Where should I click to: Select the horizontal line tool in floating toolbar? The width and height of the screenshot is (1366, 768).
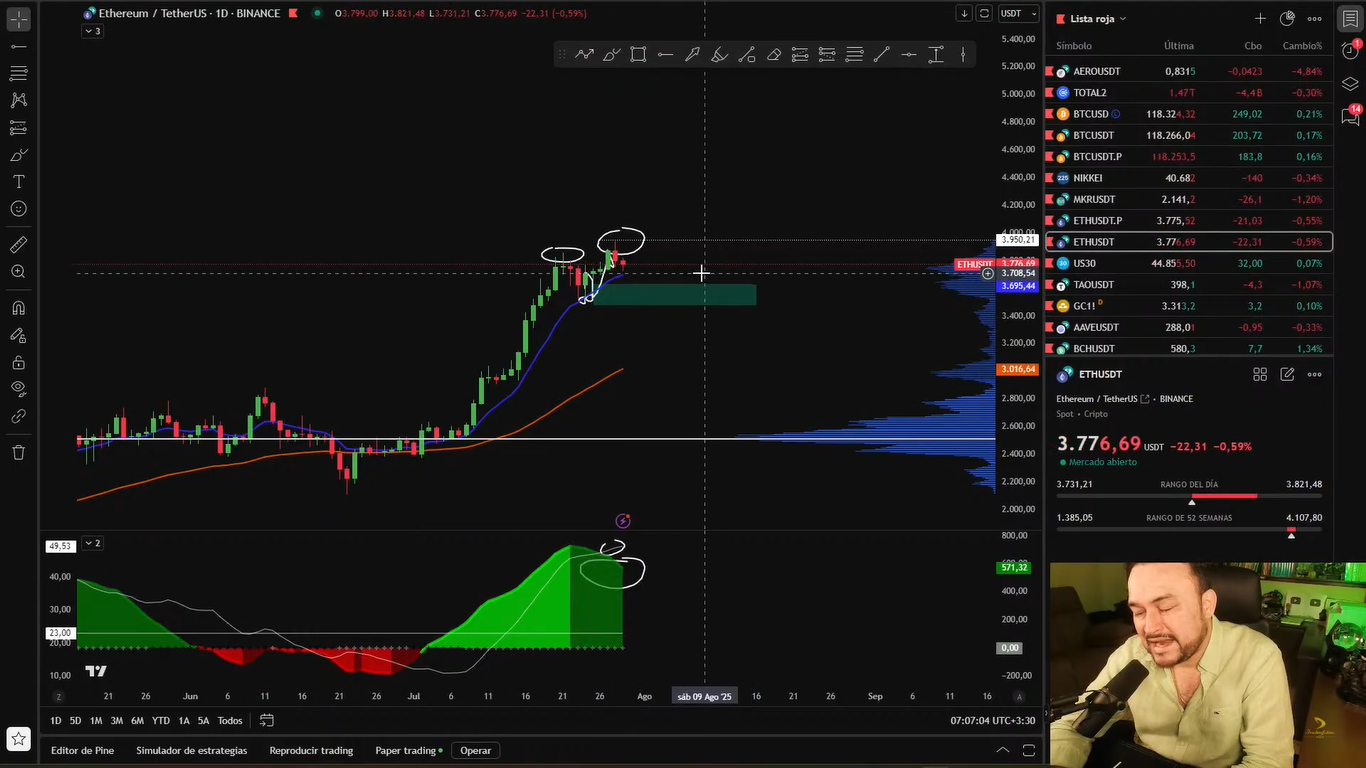908,55
